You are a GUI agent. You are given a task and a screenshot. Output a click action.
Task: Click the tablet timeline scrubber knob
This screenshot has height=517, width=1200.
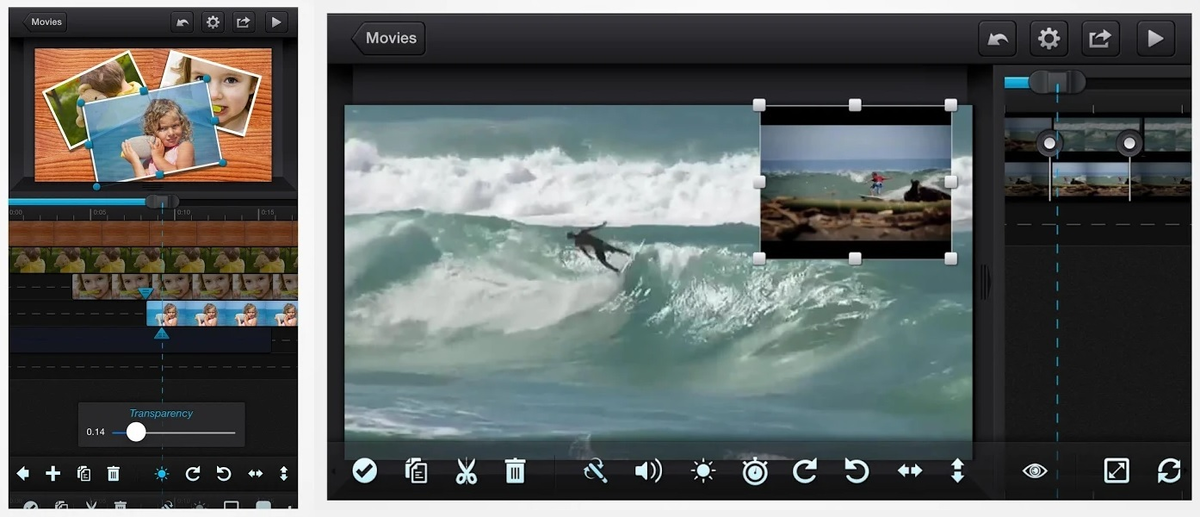pos(1057,82)
